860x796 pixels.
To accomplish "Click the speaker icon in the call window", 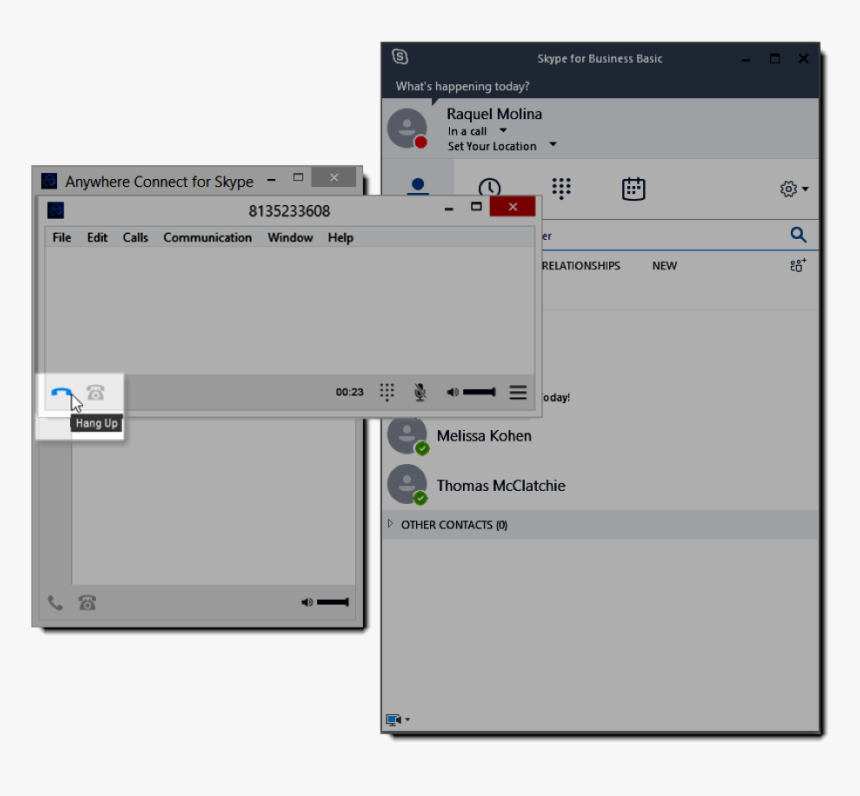I will 452,392.
